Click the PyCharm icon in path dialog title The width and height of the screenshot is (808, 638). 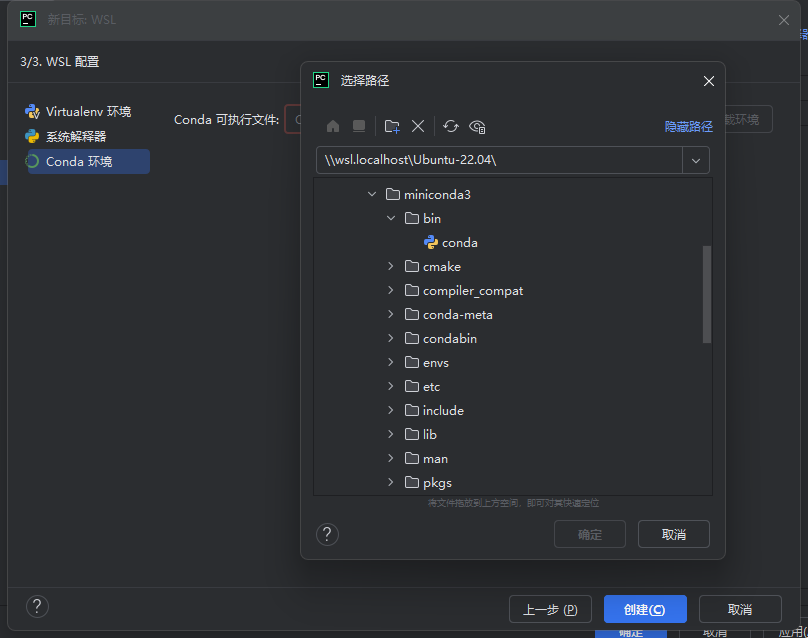(x=321, y=80)
